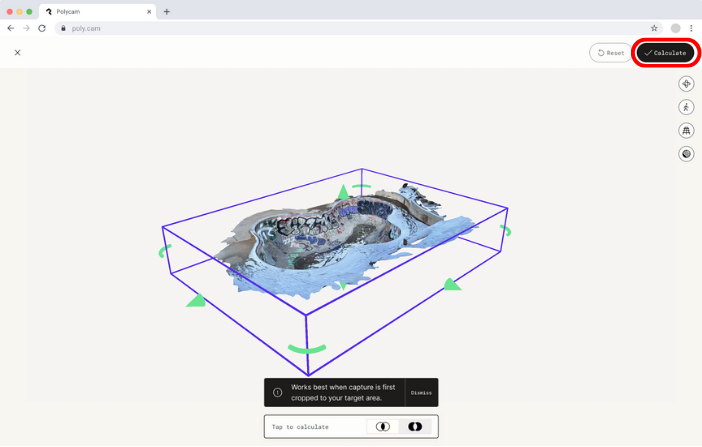Image resolution: width=702 pixels, height=447 pixels.
Task: Open the browser three-dot menu
Action: (691, 28)
